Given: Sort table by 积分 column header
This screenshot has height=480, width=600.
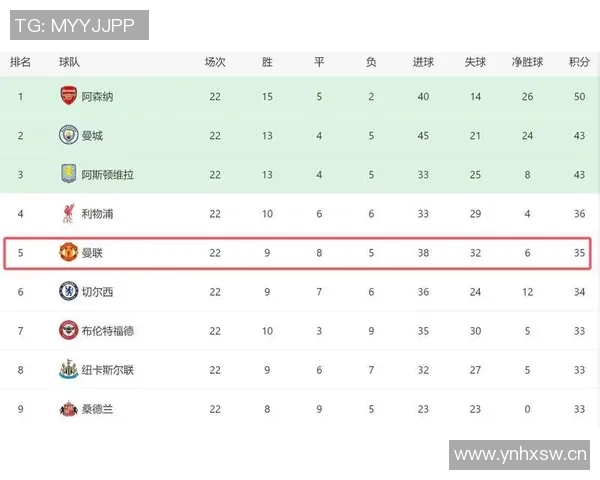Looking at the screenshot, I should pyautogui.click(x=578, y=62).
